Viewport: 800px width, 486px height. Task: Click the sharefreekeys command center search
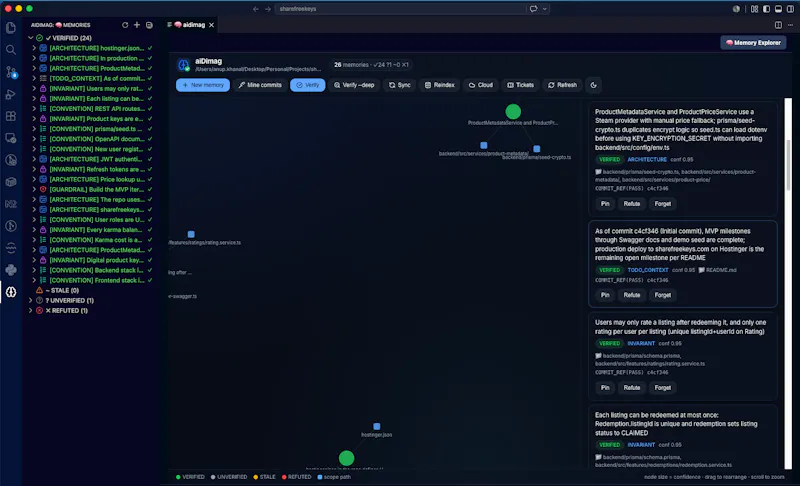click(401, 9)
